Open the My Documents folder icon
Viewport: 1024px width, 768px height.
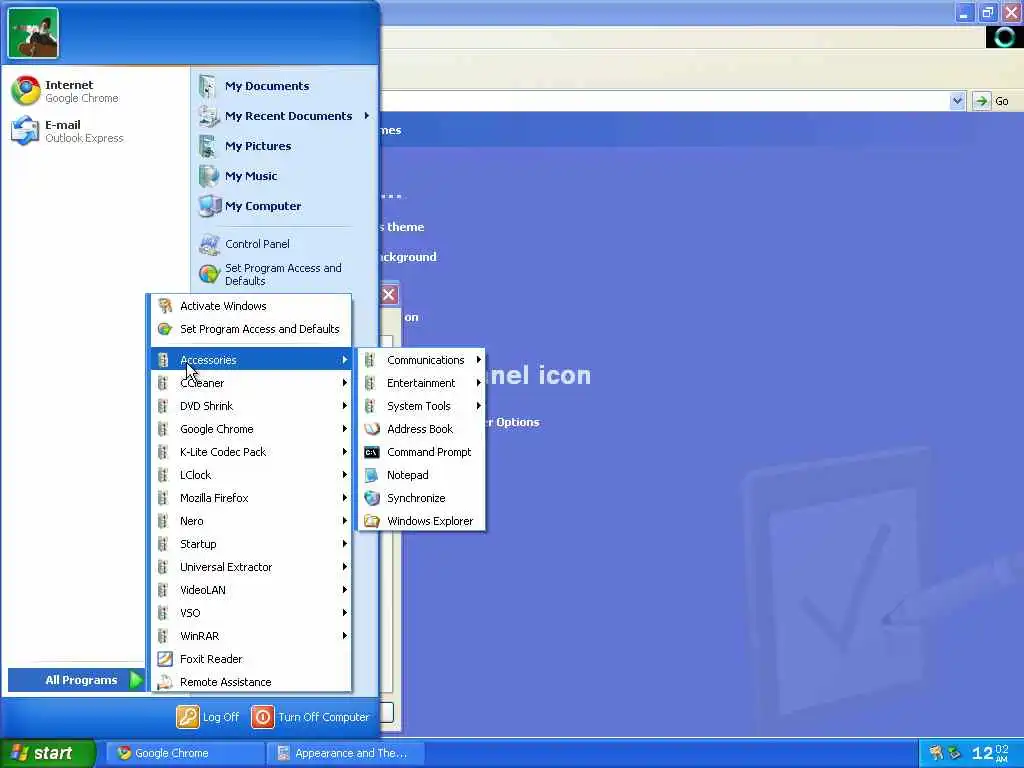click(x=208, y=86)
